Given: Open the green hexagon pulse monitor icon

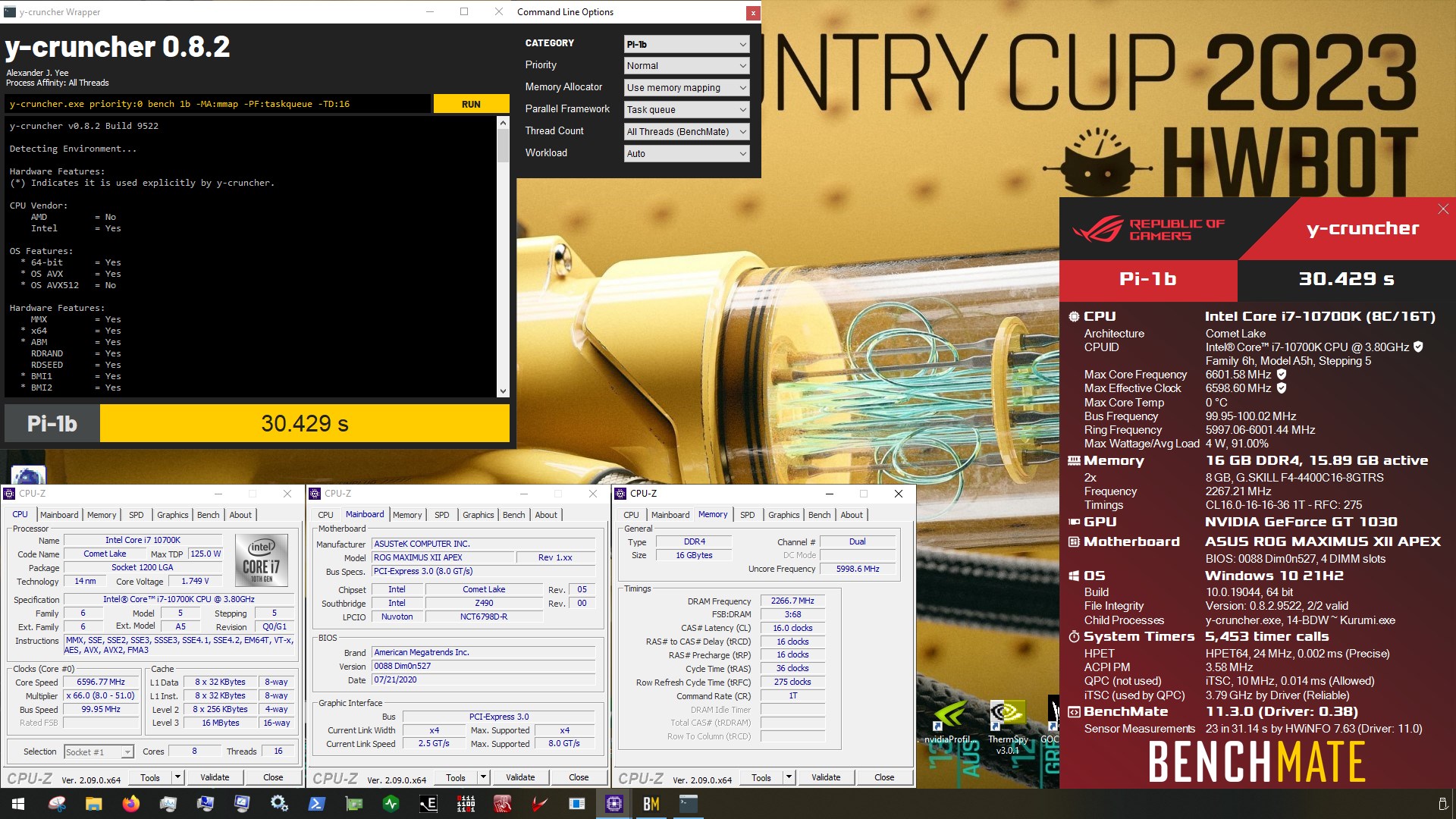Looking at the screenshot, I should point(391,804).
